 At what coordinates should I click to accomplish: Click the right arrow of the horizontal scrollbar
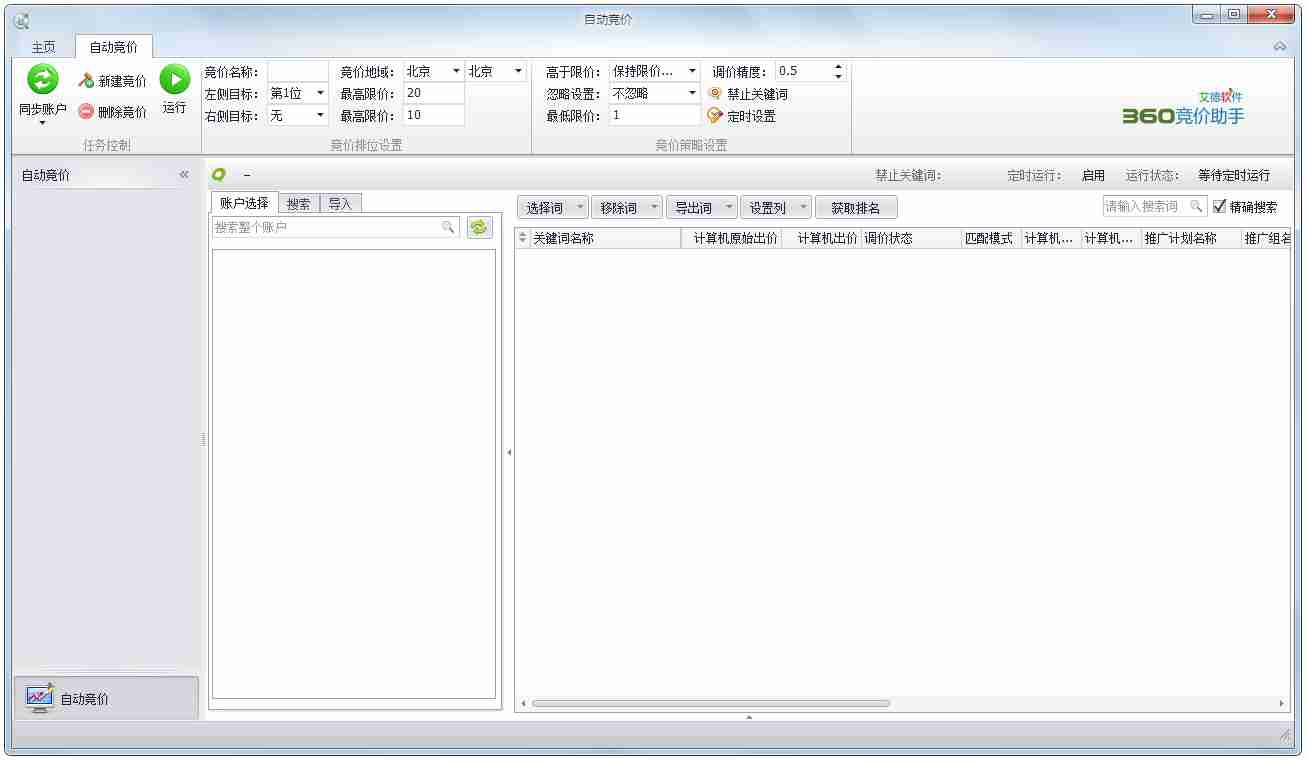pyautogui.click(x=1282, y=704)
